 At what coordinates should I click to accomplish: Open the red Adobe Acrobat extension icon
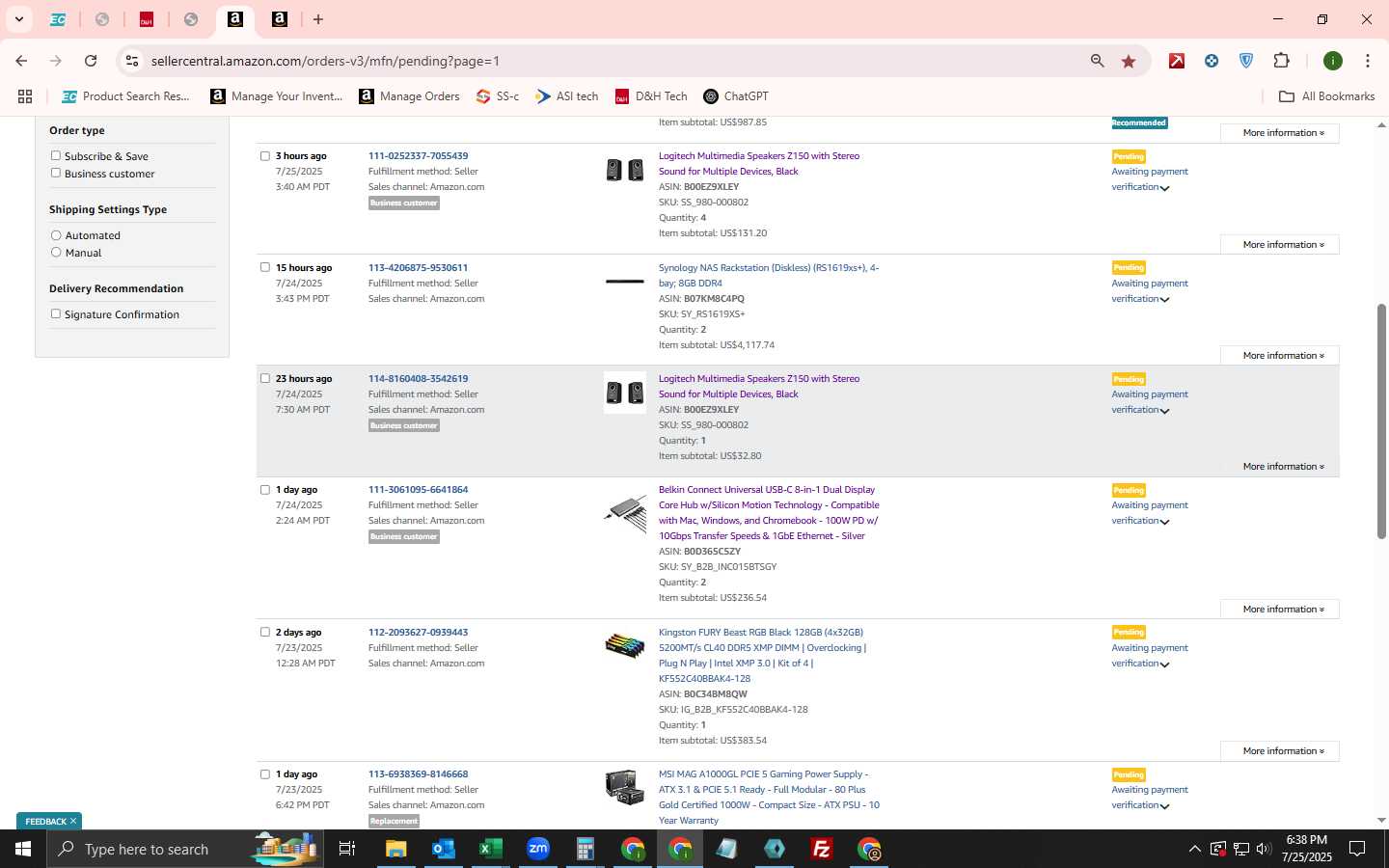tap(1177, 61)
